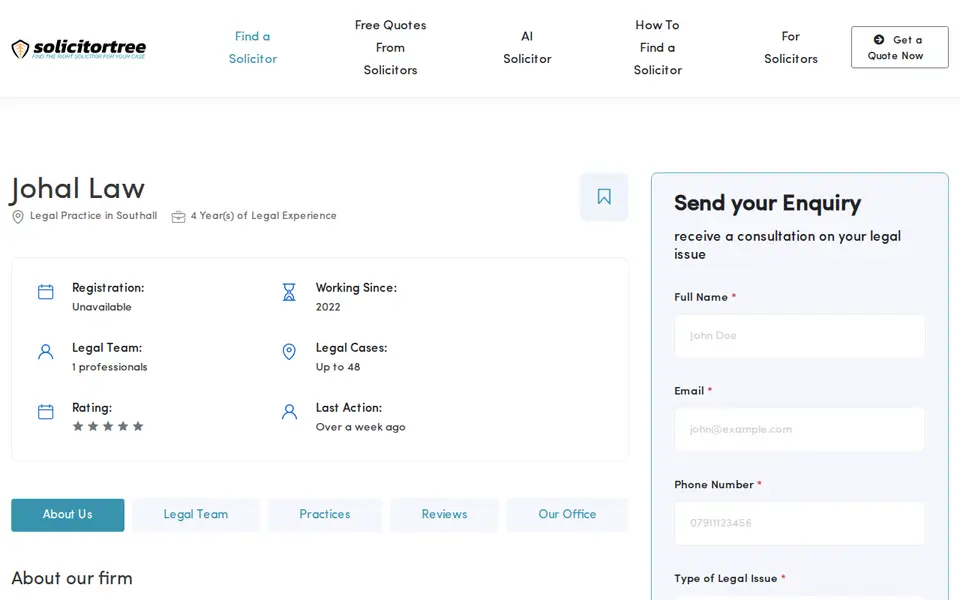Click the 'Send your Enquiry' heading
The width and height of the screenshot is (960, 600).
[768, 203]
